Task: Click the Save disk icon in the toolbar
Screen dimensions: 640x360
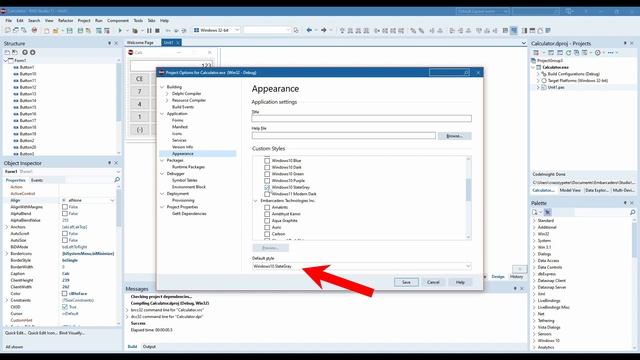Action: coord(69,30)
